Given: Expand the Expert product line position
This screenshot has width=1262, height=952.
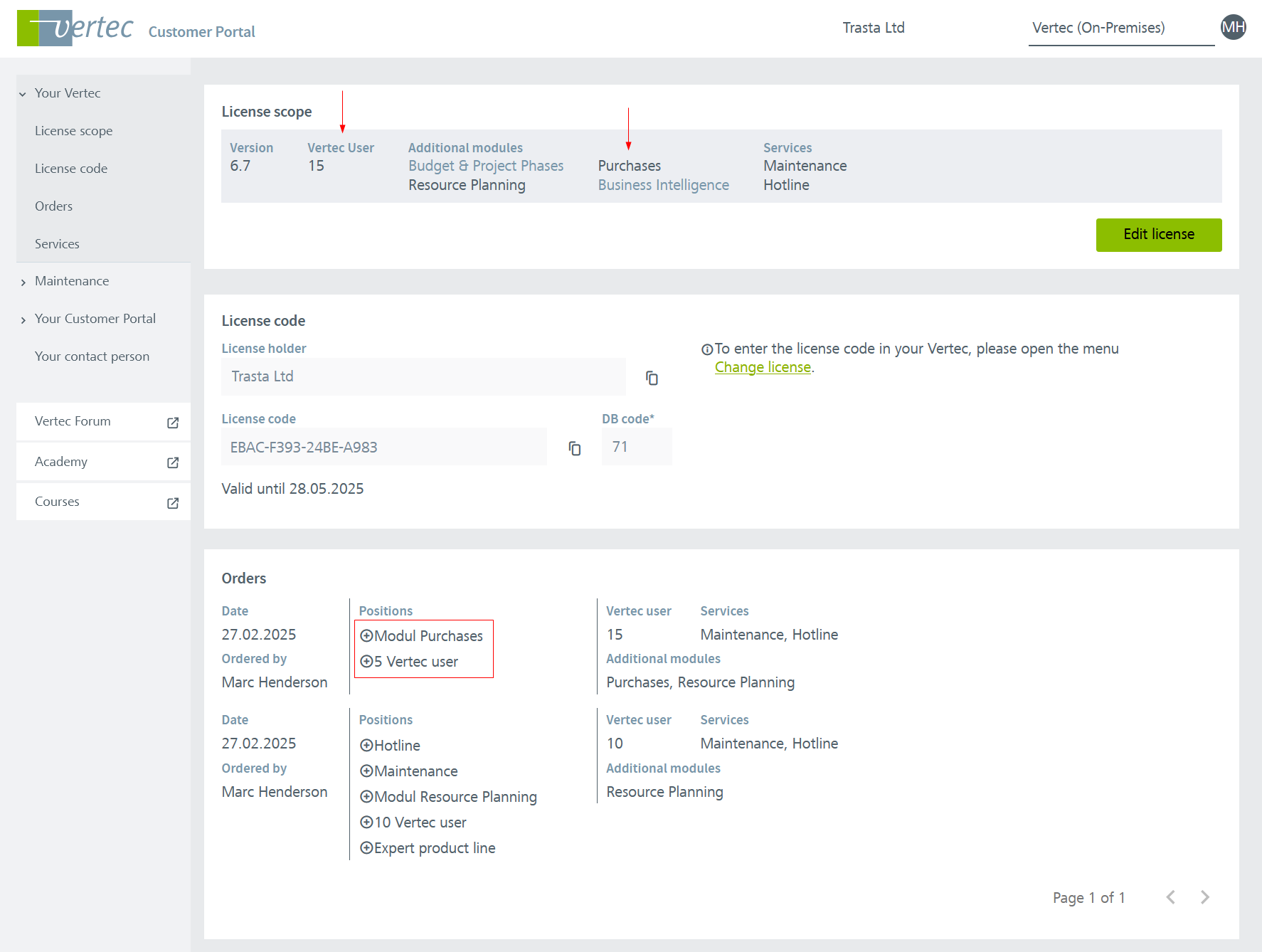Looking at the screenshot, I should [367, 848].
